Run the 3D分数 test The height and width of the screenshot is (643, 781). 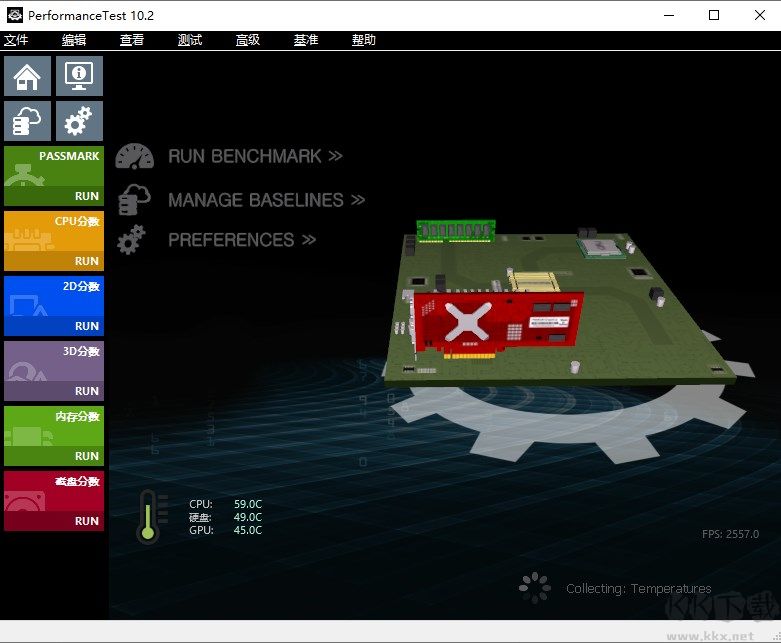tap(87, 391)
